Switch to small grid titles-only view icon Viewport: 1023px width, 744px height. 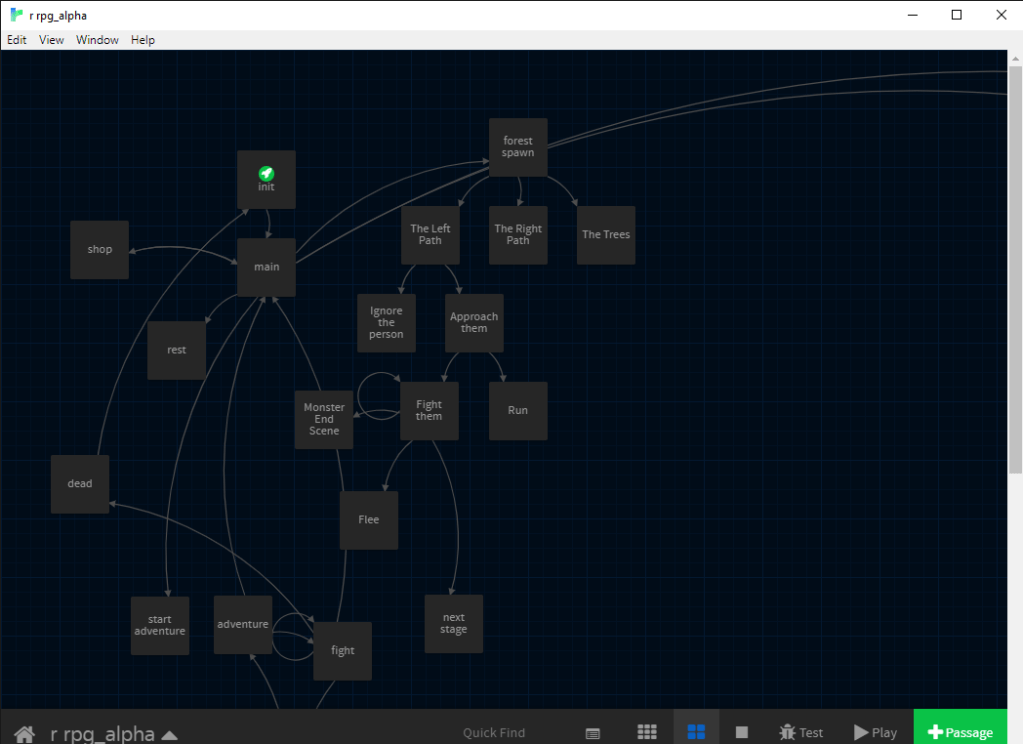tap(646, 732)
